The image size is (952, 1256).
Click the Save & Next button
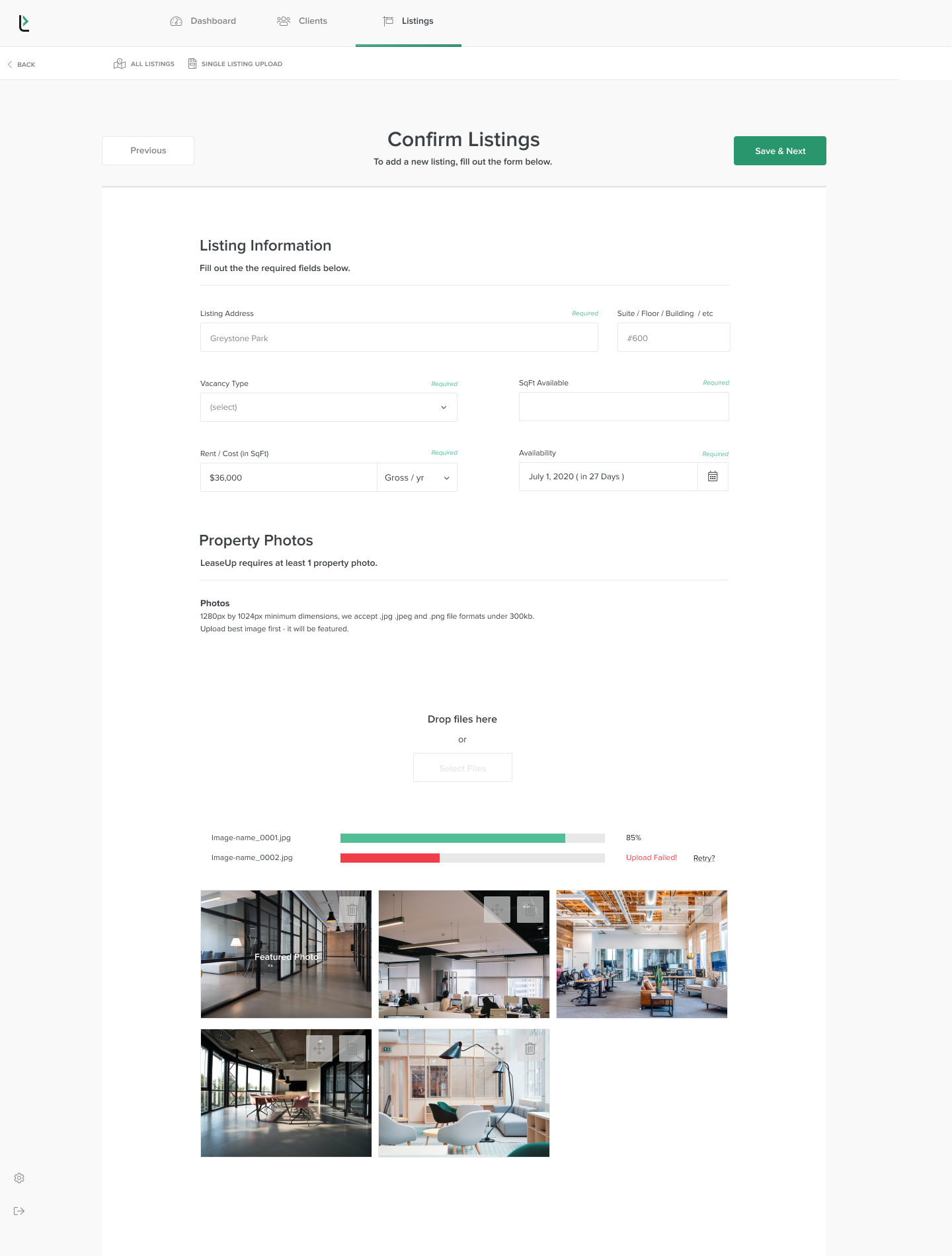pyautogui.click(x=780, y=151)
